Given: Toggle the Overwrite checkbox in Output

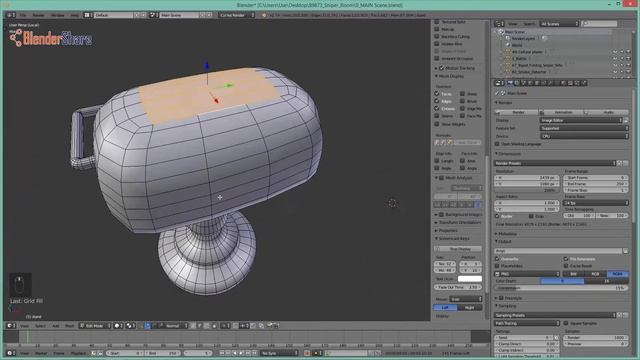Looking at the screenshot, I should point(497,259).
